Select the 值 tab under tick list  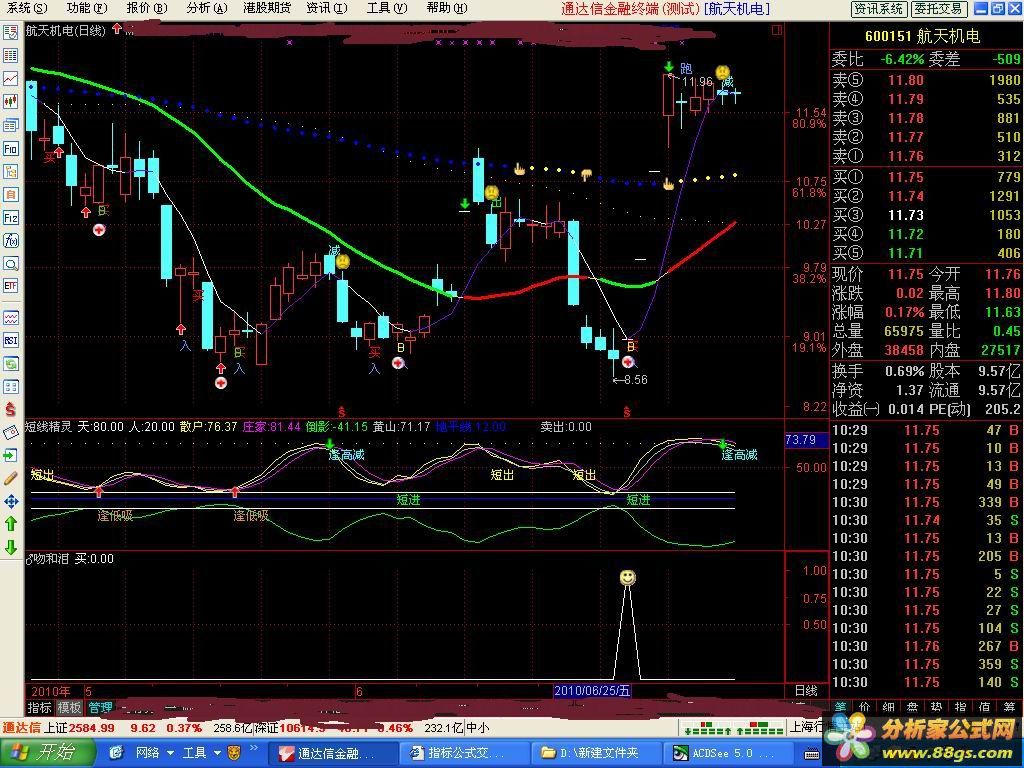pos(985,707)
